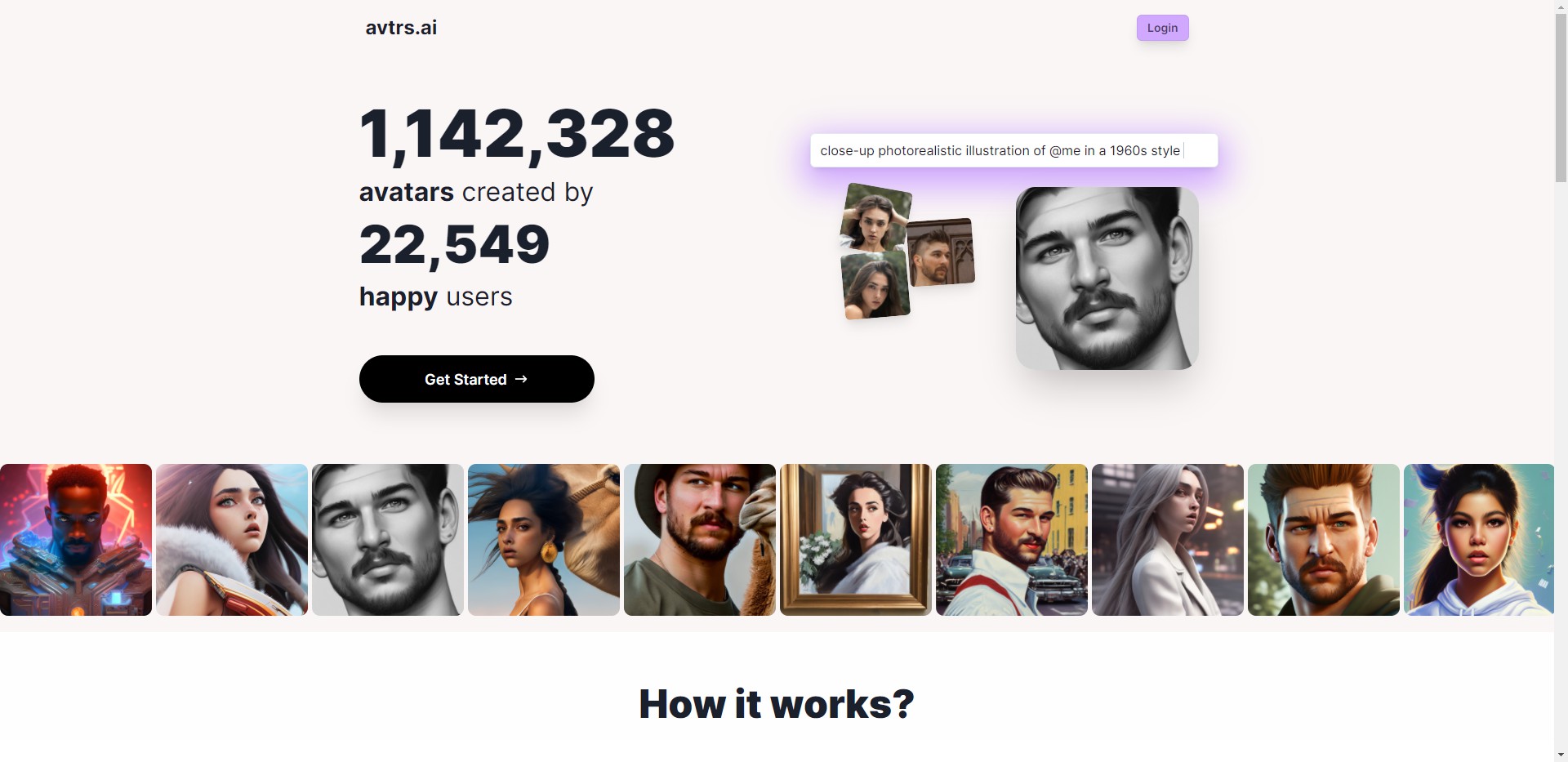Screen dimensions: 1568x762
Task: Open the large black-and-white portrait avatar
Action: point(1107,278)
